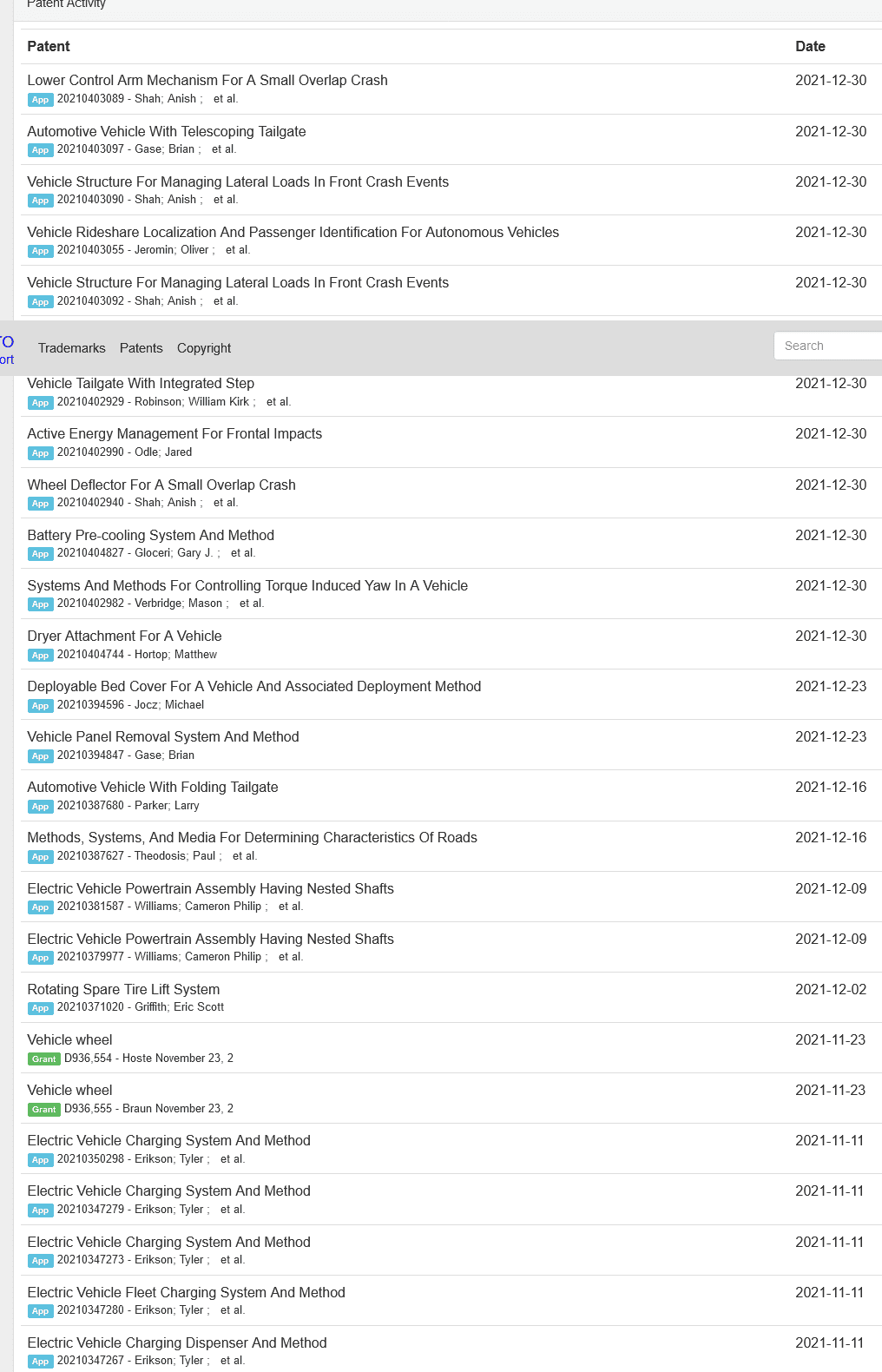Image resolution: width=882 pixels, height=1372 pixels.
Task: Click App badge for patent 20210404827
Action: click(x=41, y=554)
